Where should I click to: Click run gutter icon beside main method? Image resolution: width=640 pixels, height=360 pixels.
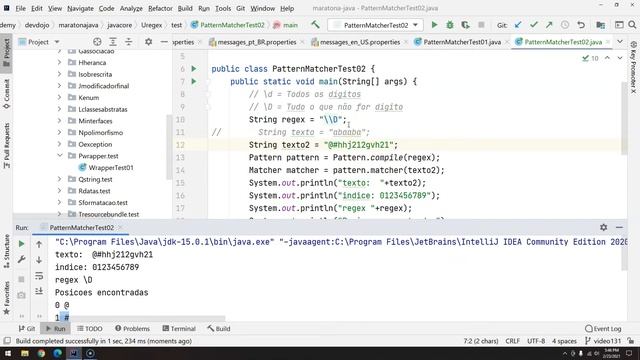point(194,81)
